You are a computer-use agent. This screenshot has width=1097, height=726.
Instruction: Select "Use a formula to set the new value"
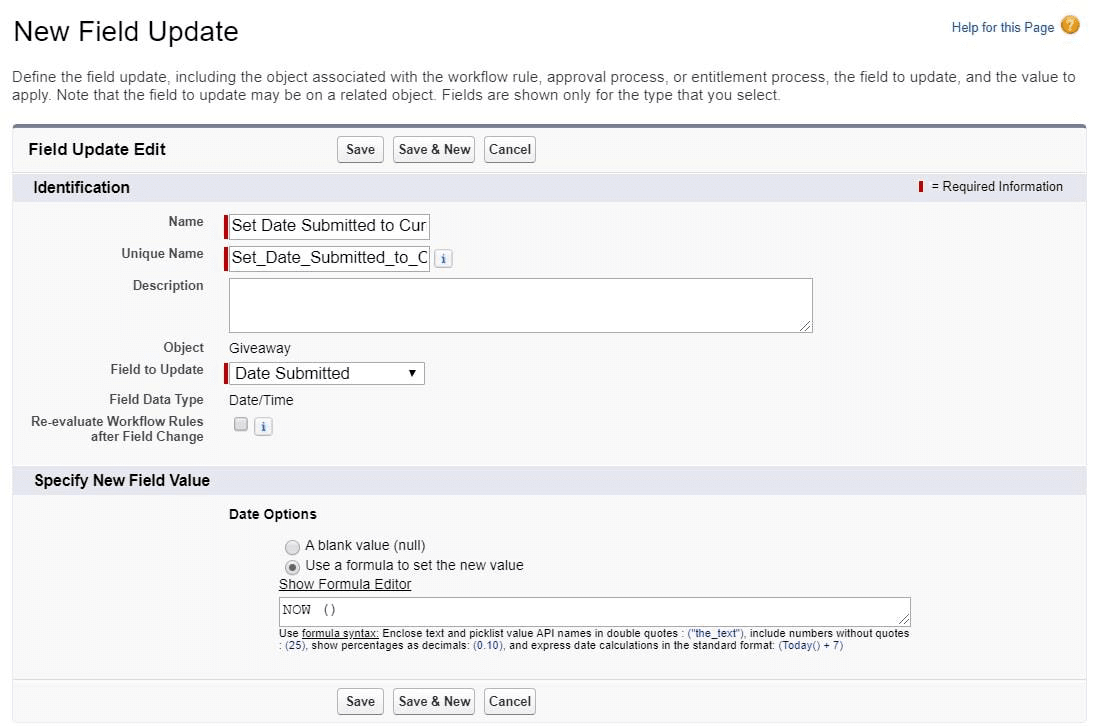[292, 565]
